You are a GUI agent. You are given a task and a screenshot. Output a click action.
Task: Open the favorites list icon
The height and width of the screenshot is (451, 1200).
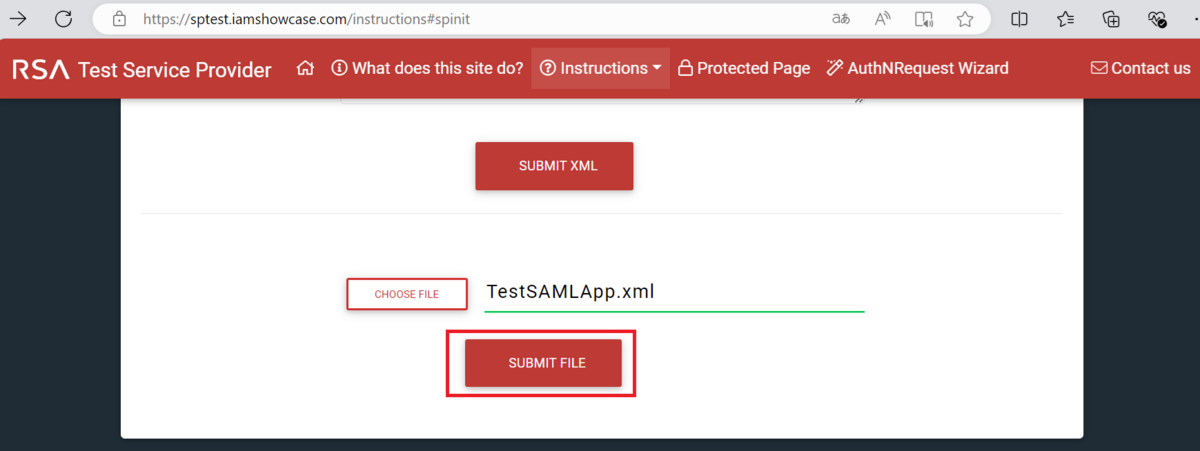tap(1065, 18)
